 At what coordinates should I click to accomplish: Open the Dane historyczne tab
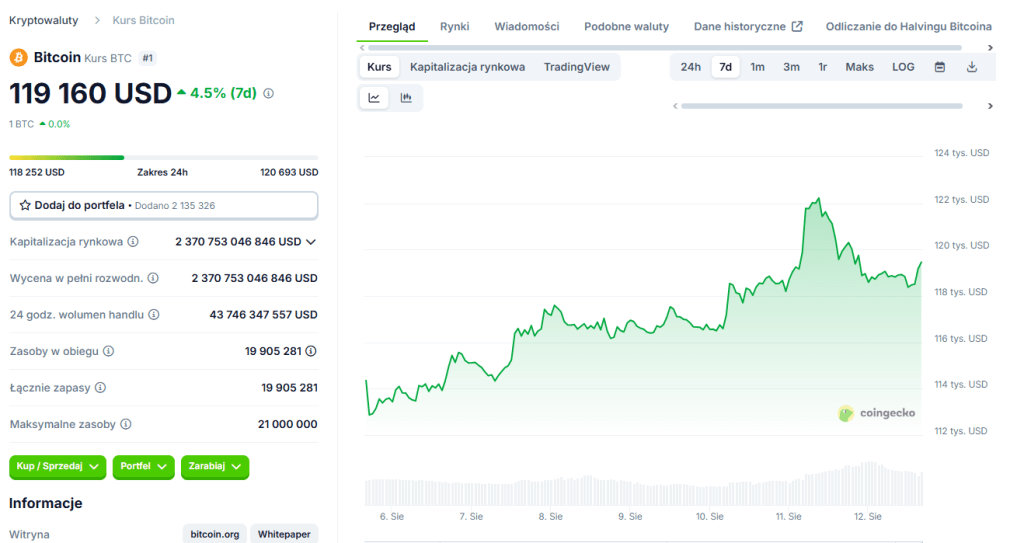748,27
